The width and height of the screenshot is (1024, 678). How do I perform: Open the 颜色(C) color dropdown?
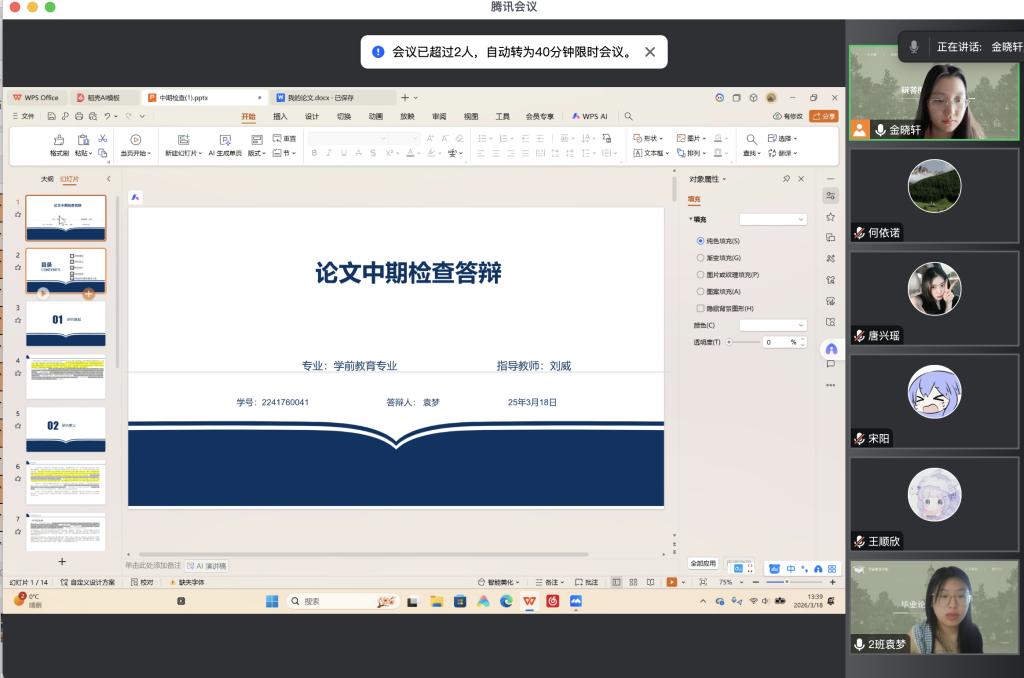772,325
